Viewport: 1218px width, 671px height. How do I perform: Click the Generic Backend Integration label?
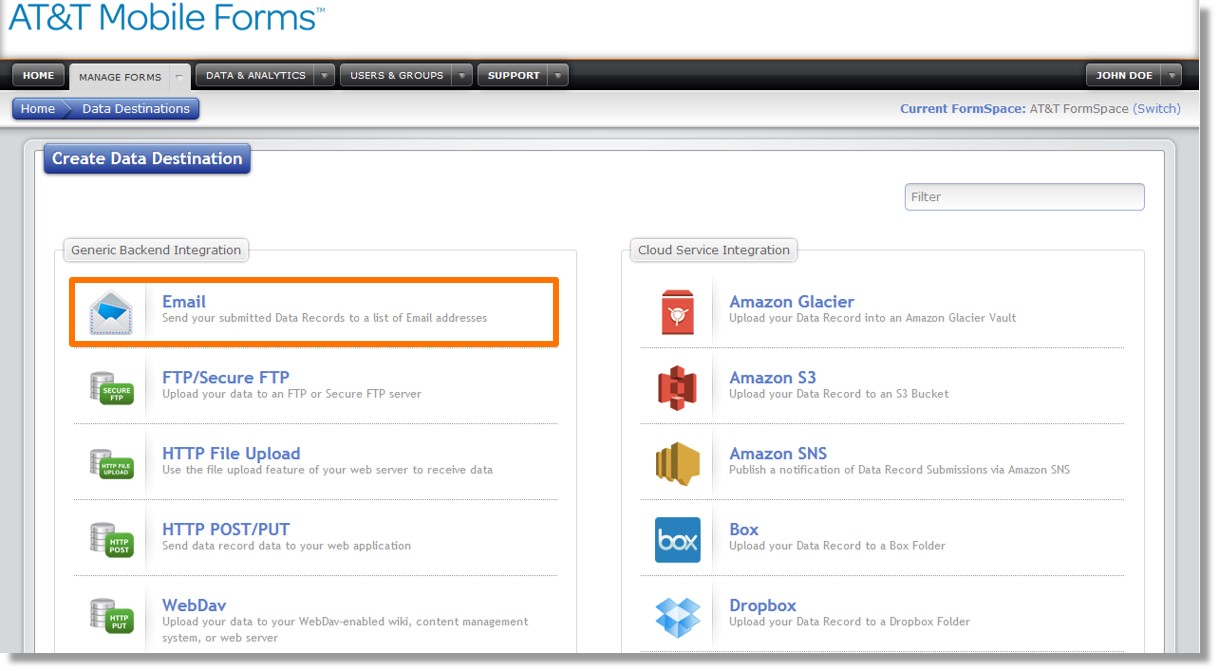click(x=156, y=250)
